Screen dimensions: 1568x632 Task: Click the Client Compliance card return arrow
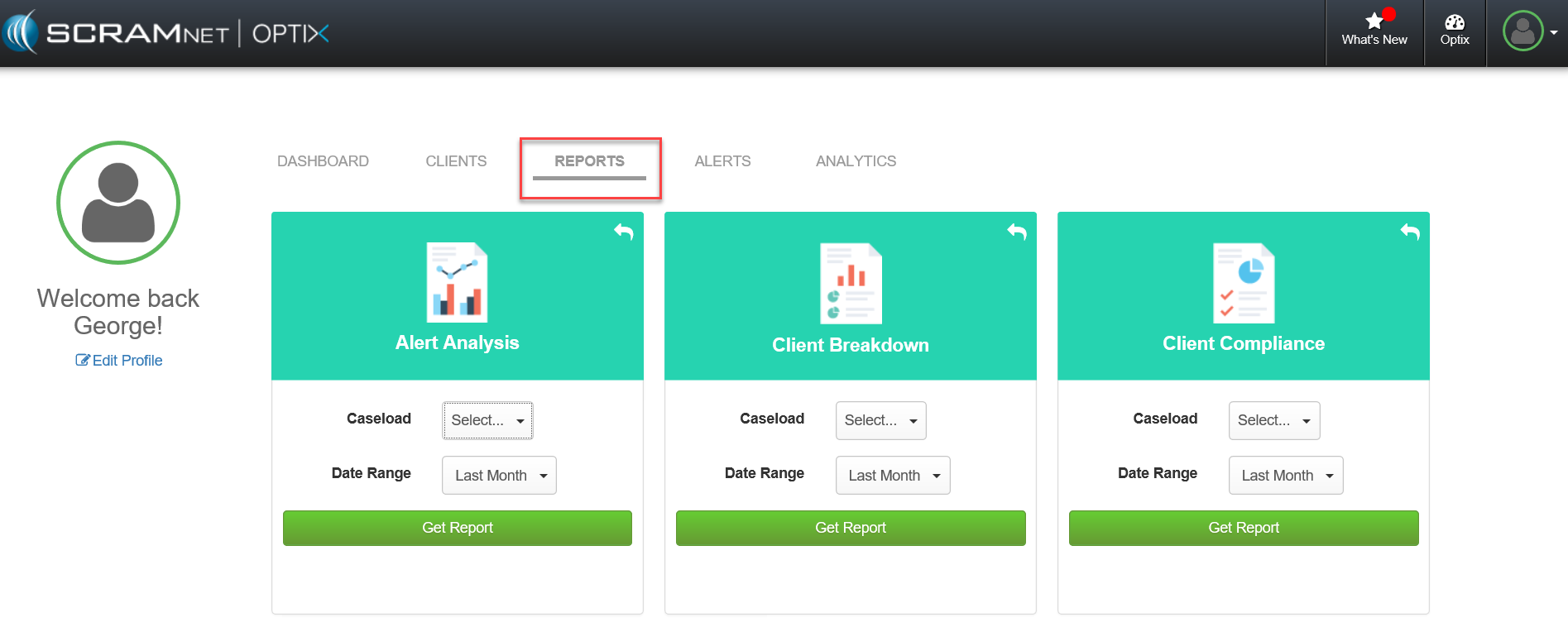[x=1409, y=232]
